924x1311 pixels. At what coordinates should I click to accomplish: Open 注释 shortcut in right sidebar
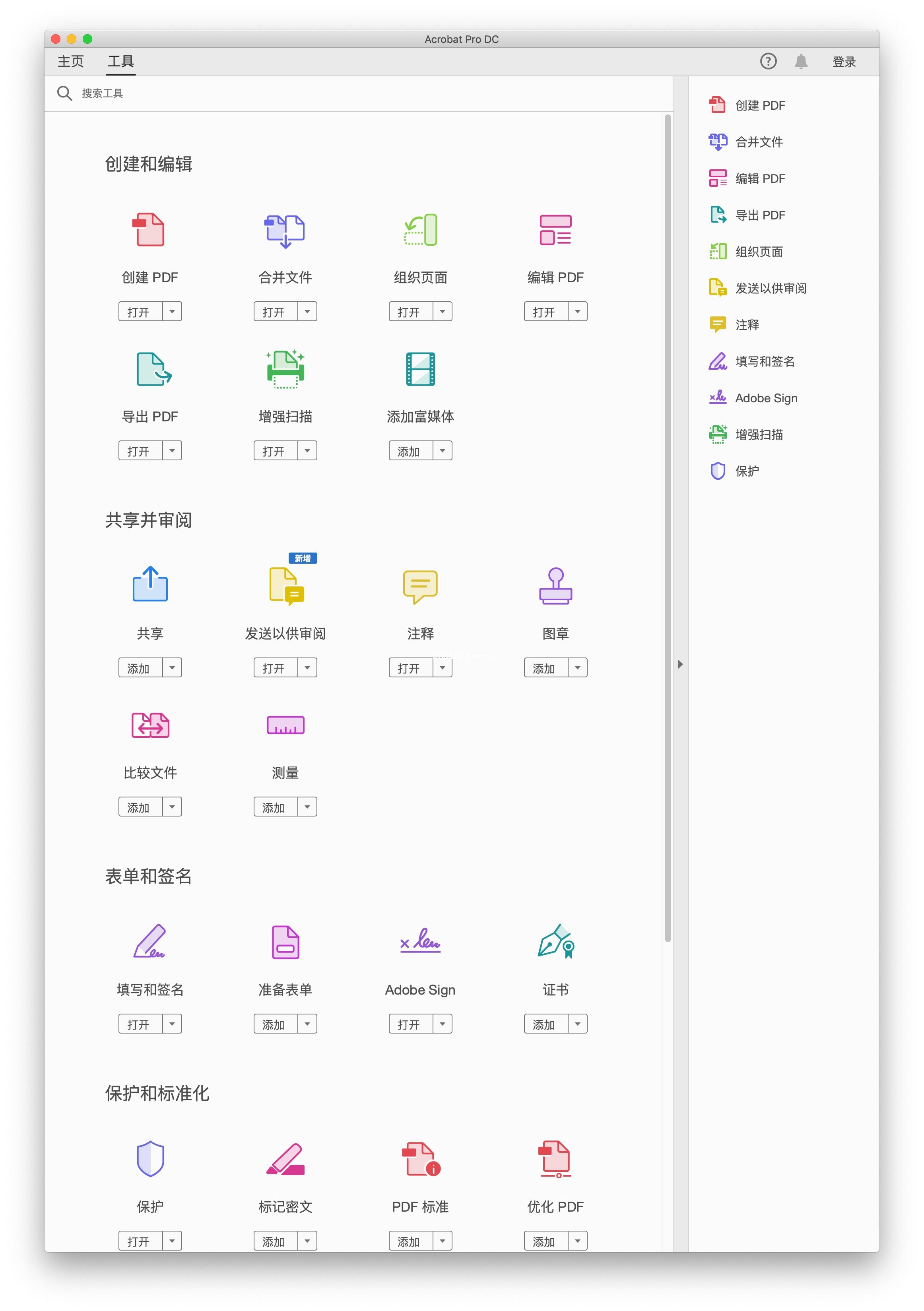tap(734, 324)
